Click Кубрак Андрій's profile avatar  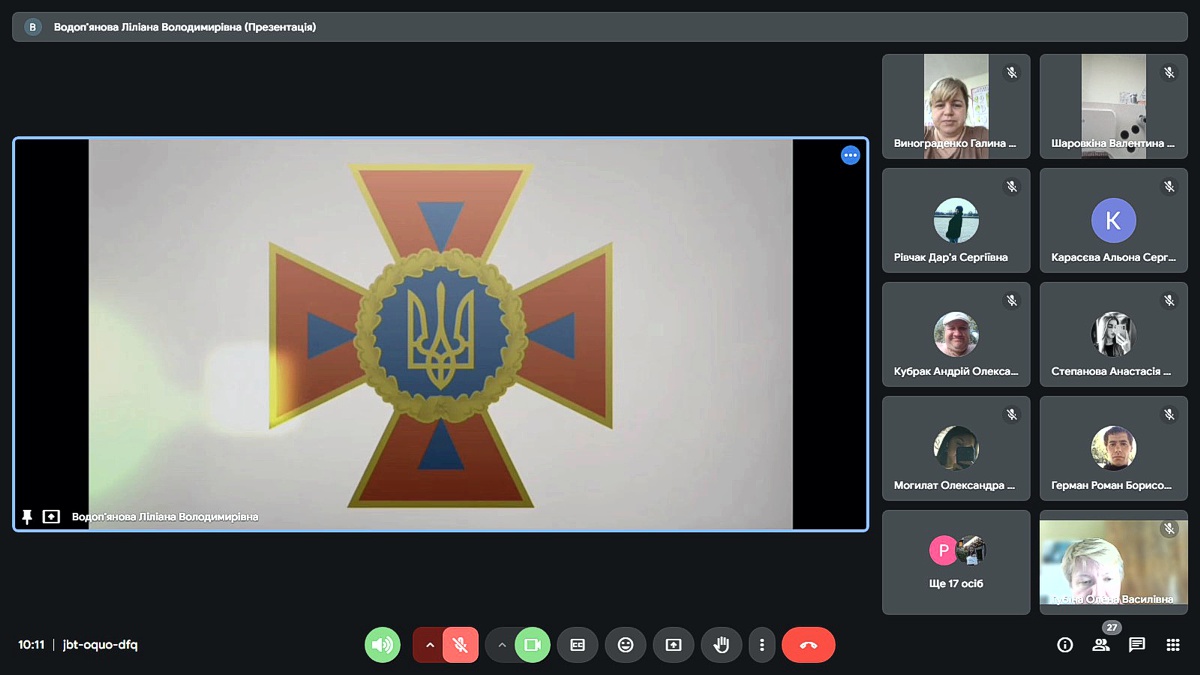click(x=956, y=335)
